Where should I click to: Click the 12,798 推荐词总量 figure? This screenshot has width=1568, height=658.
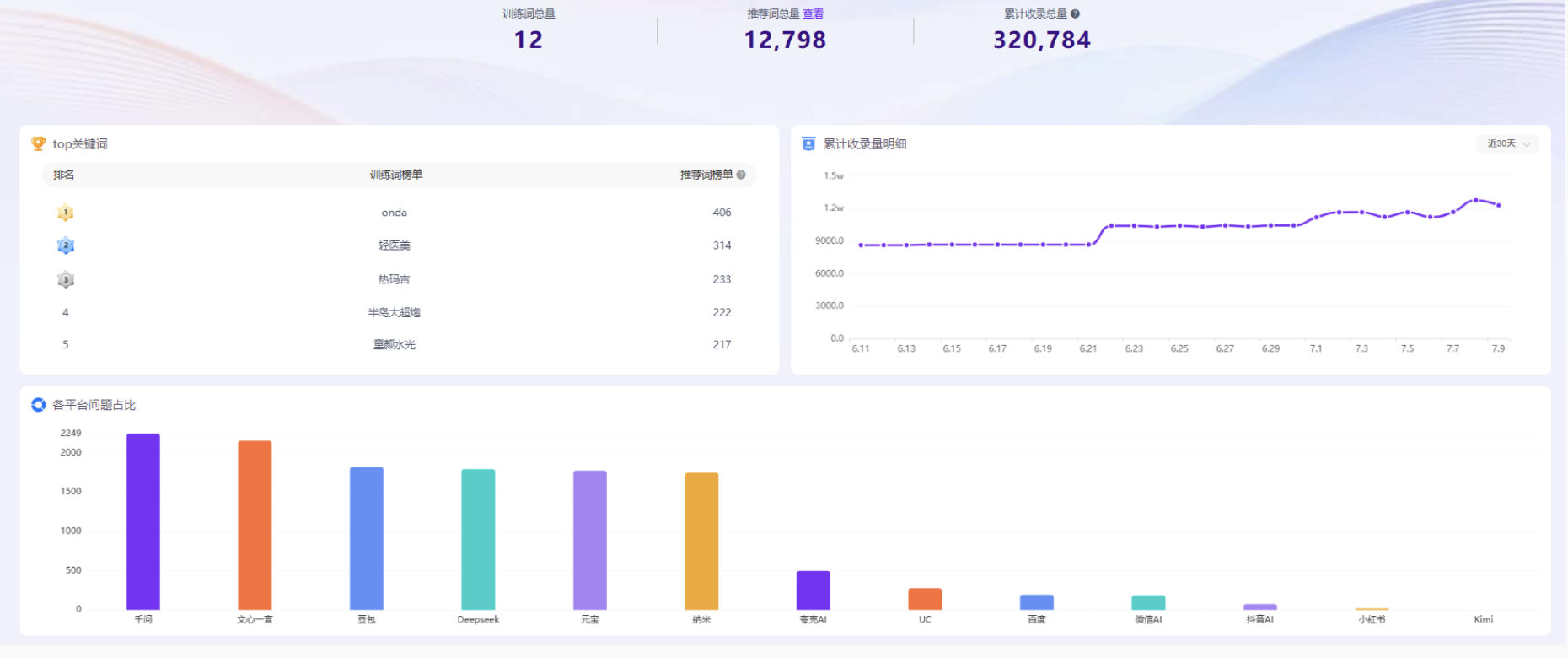point(785,40)
